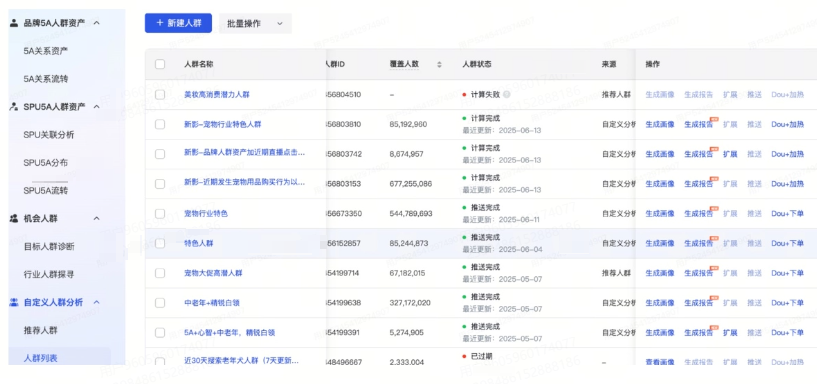Open the 5A+心智+中老年，精锐白领 link
Image resolution: width=817 pixels, height=384 pixels.
(229, 332)
